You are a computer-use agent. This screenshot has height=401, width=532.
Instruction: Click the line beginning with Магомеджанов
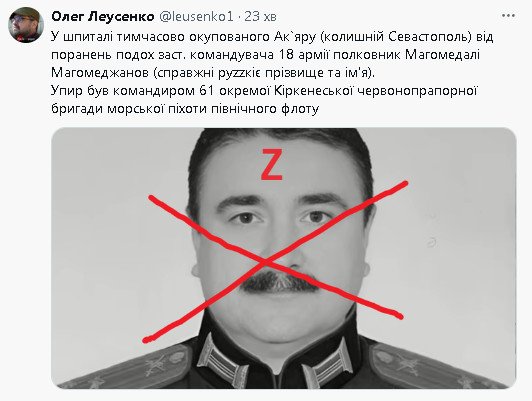pos(213,73)
